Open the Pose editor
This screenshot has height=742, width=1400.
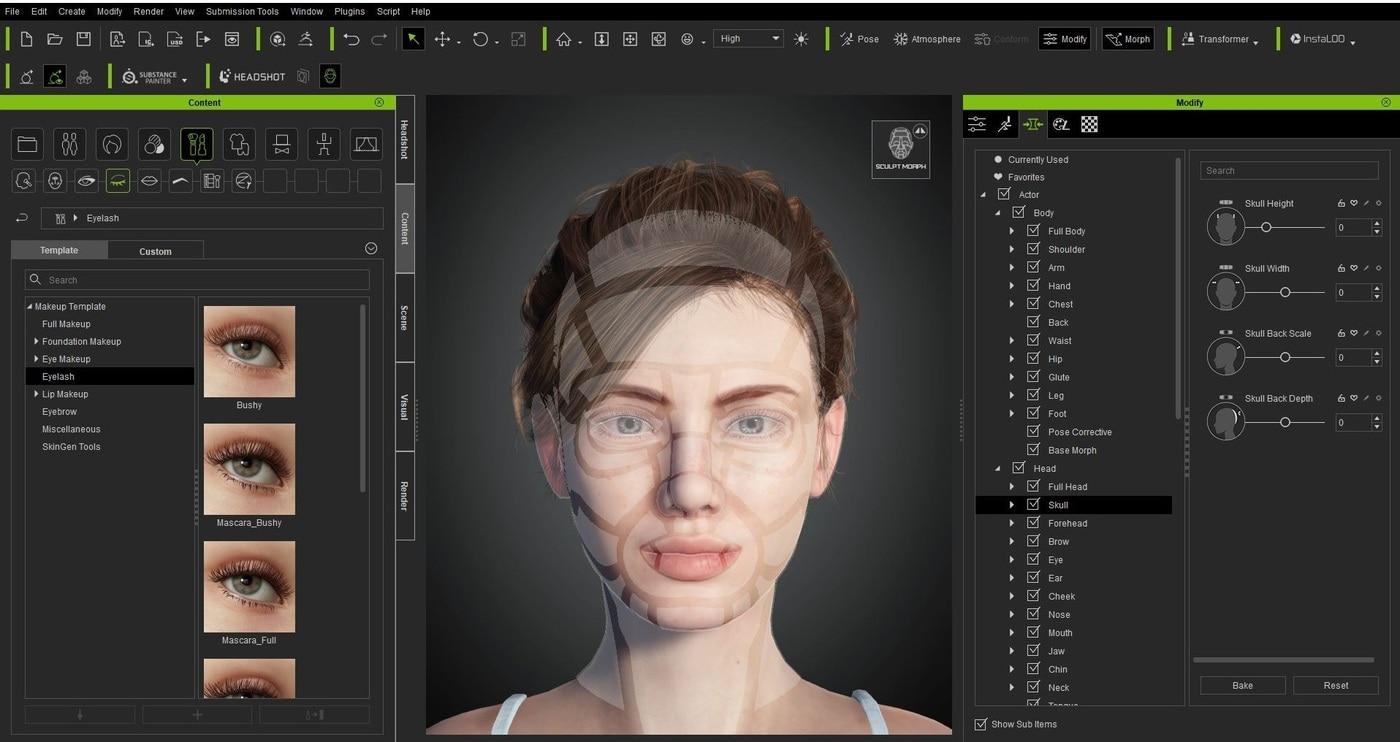[859, 39]
